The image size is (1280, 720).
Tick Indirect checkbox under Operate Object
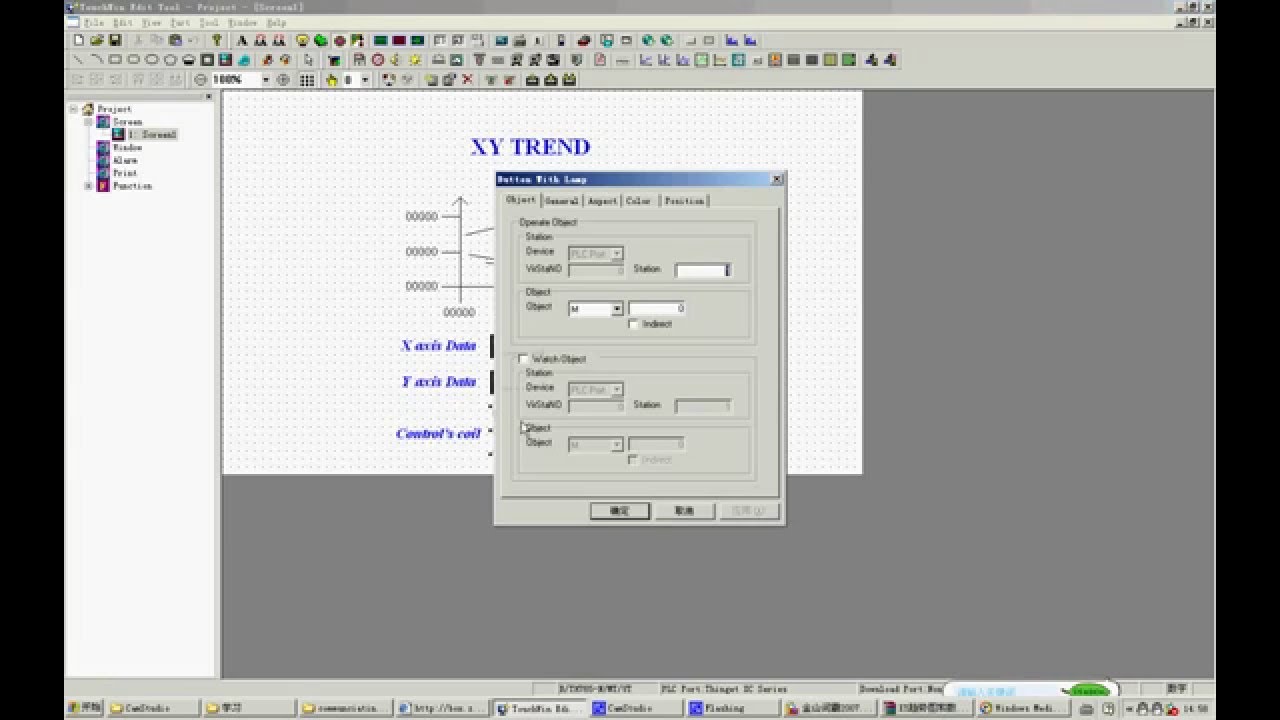[633, 324]
